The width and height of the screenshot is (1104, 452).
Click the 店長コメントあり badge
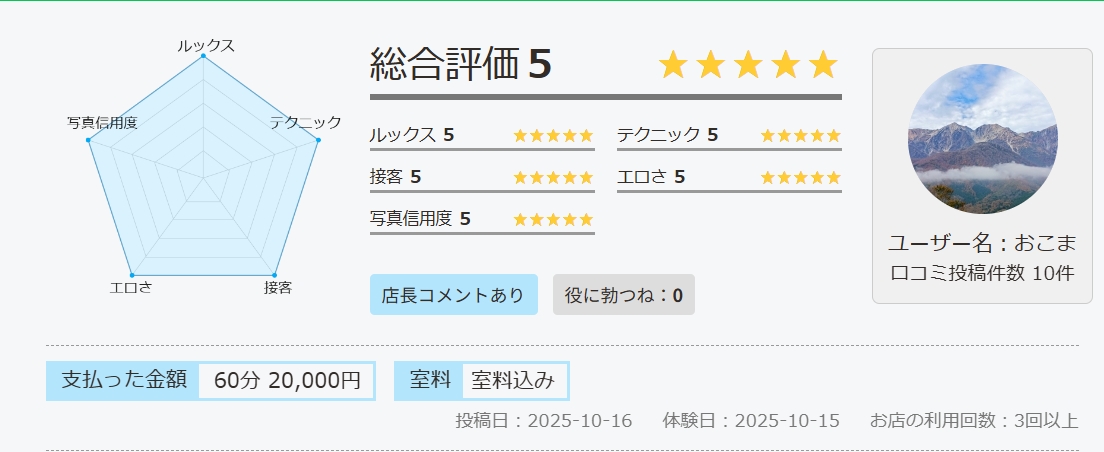tap(453, 295)
